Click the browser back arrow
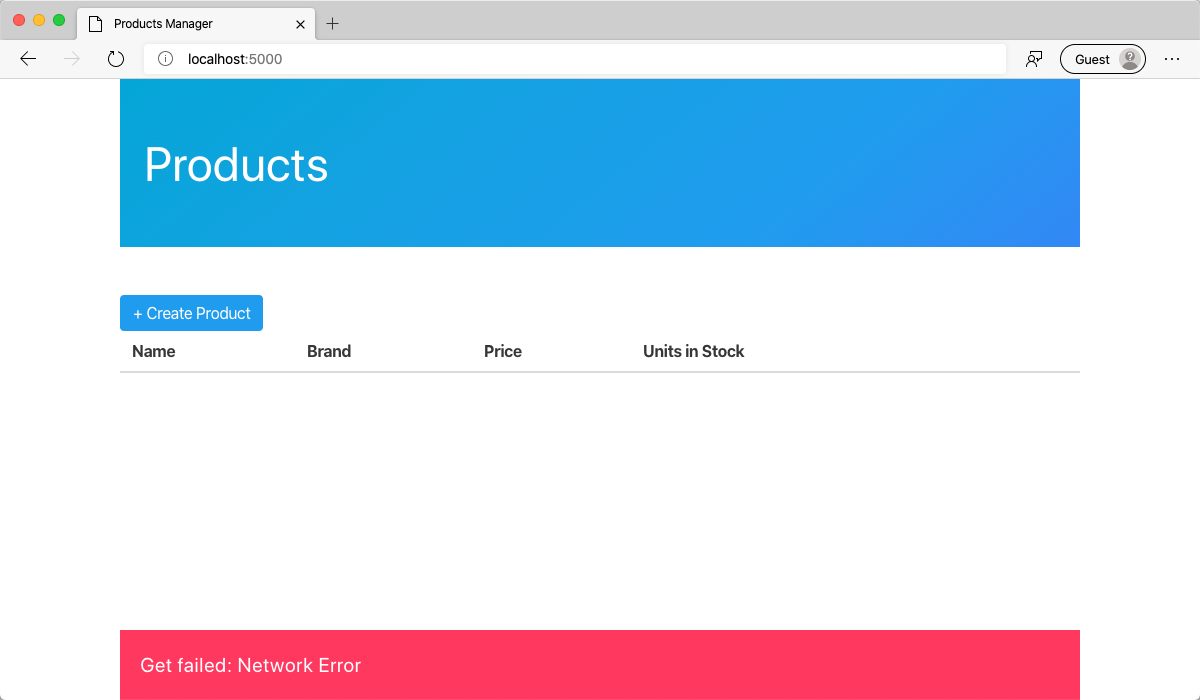 [x=28, y=59]
